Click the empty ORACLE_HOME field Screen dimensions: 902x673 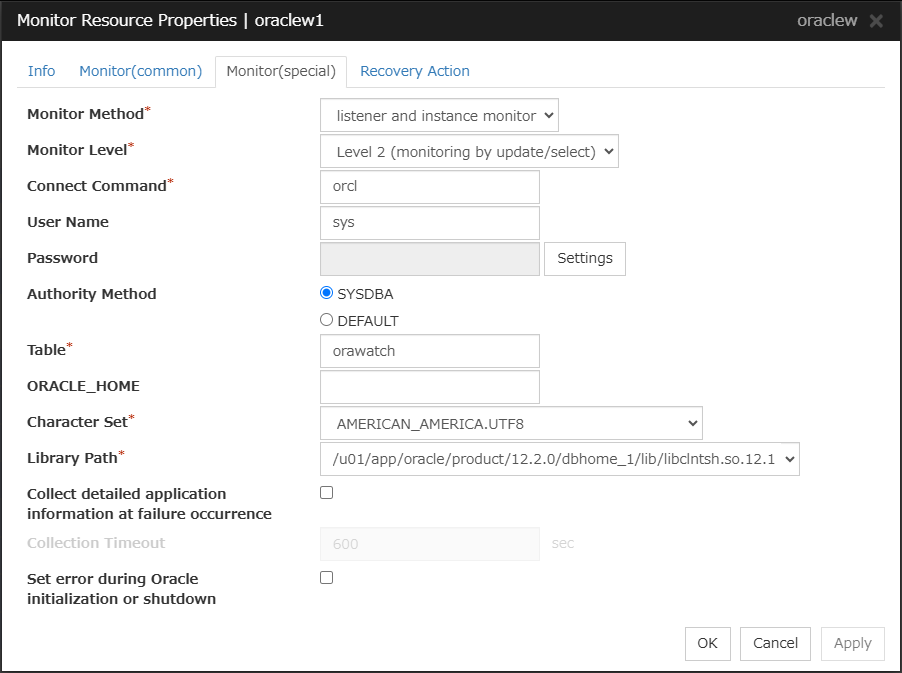[429, 387]
